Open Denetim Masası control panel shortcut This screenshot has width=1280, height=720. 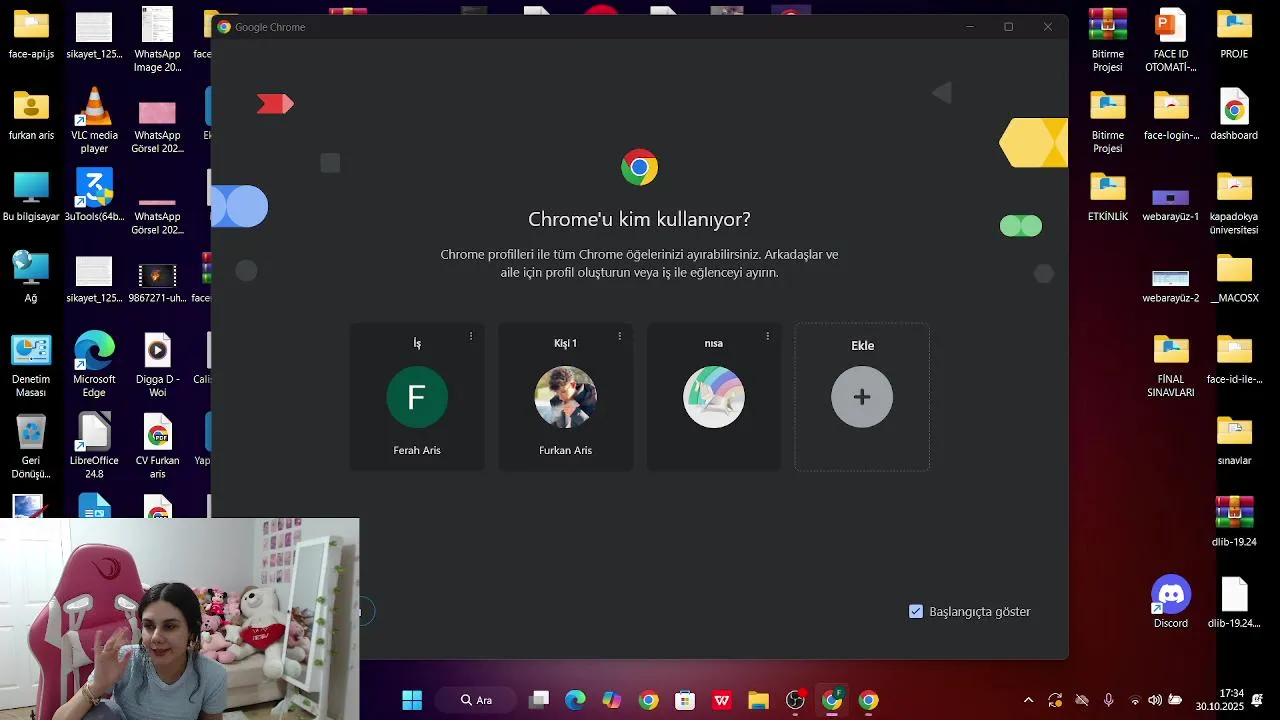coord(31,366)
